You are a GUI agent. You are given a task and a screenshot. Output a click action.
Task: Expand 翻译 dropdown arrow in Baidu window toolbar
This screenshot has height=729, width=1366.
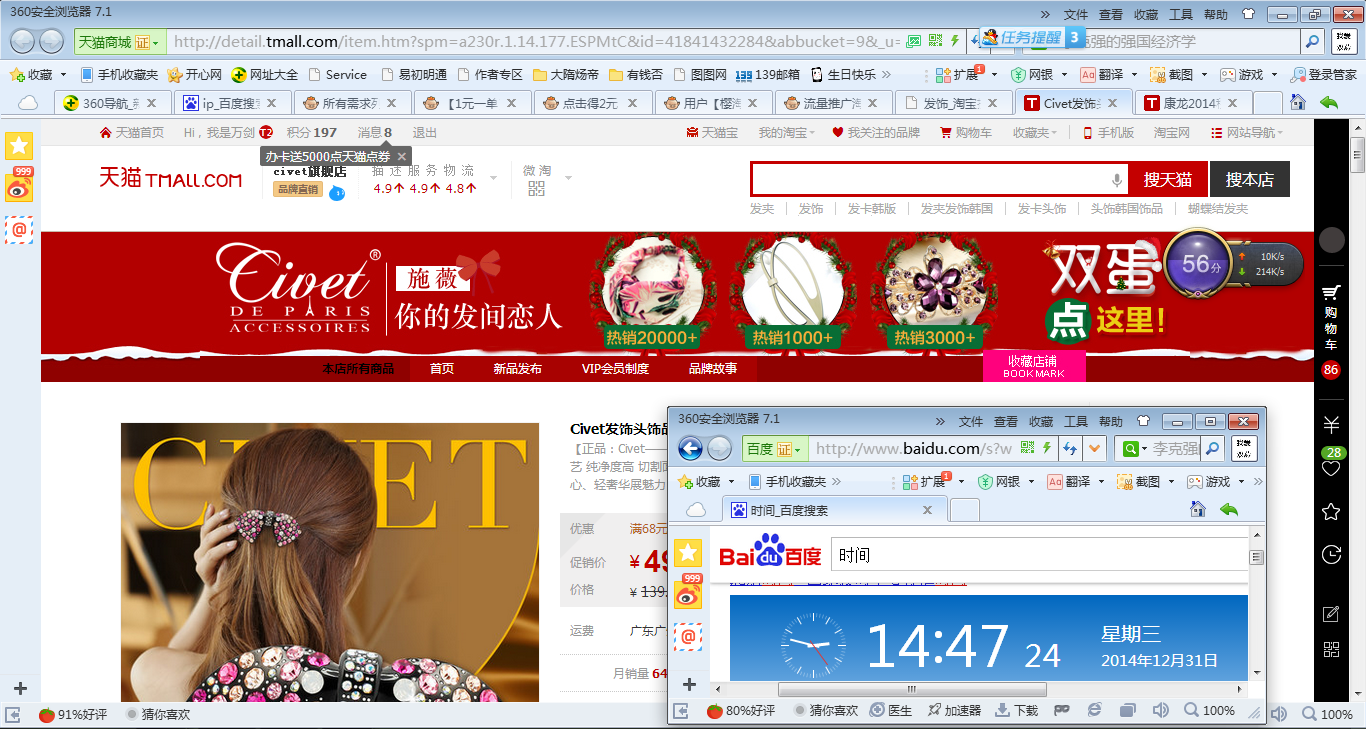tap(1101, 481)
